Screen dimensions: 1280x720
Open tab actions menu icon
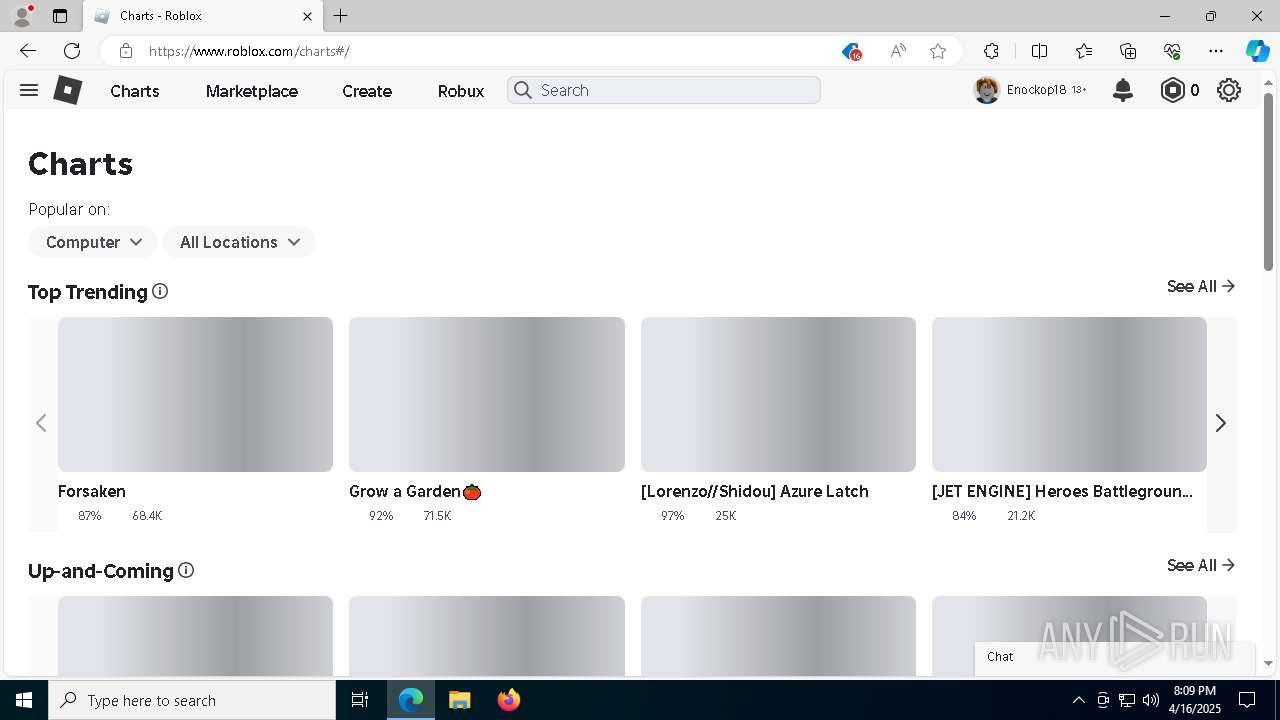point(60,16)
